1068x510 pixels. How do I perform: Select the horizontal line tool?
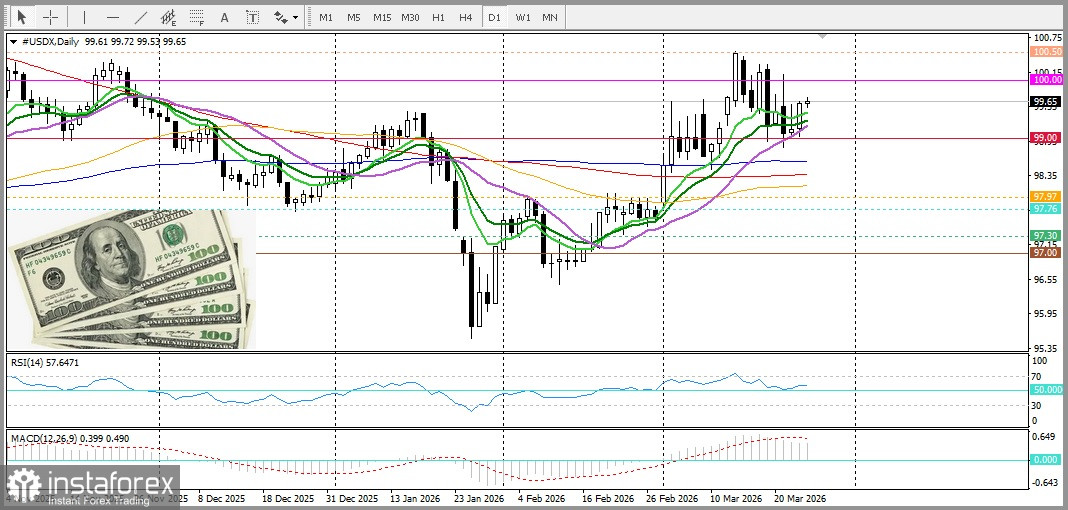click(112, 17)
